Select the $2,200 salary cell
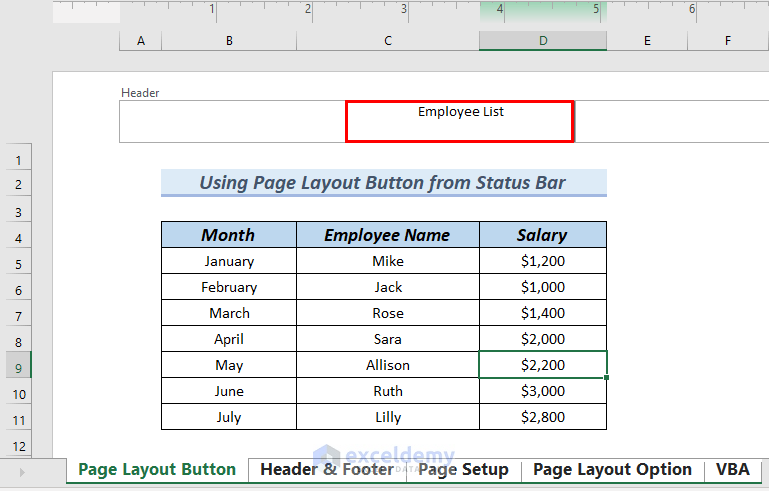769x491 pixels. click(x=543, y=364)
